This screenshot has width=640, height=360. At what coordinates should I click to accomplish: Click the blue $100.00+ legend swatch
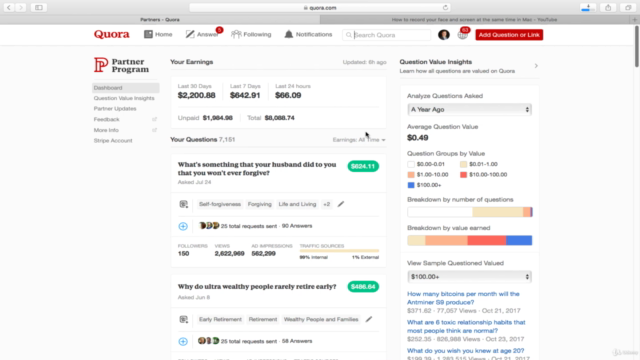pyautogui.click(x=411, y=185)
